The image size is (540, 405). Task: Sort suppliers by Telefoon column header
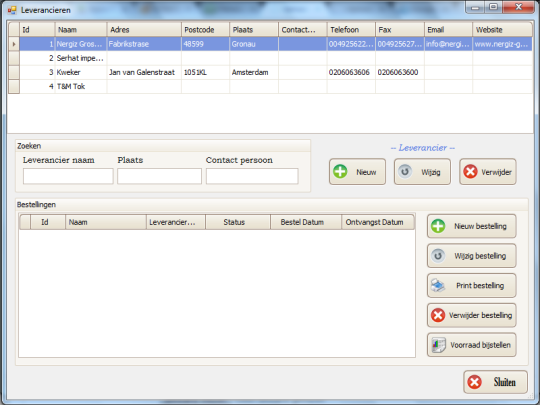click(x=351, y=30)
